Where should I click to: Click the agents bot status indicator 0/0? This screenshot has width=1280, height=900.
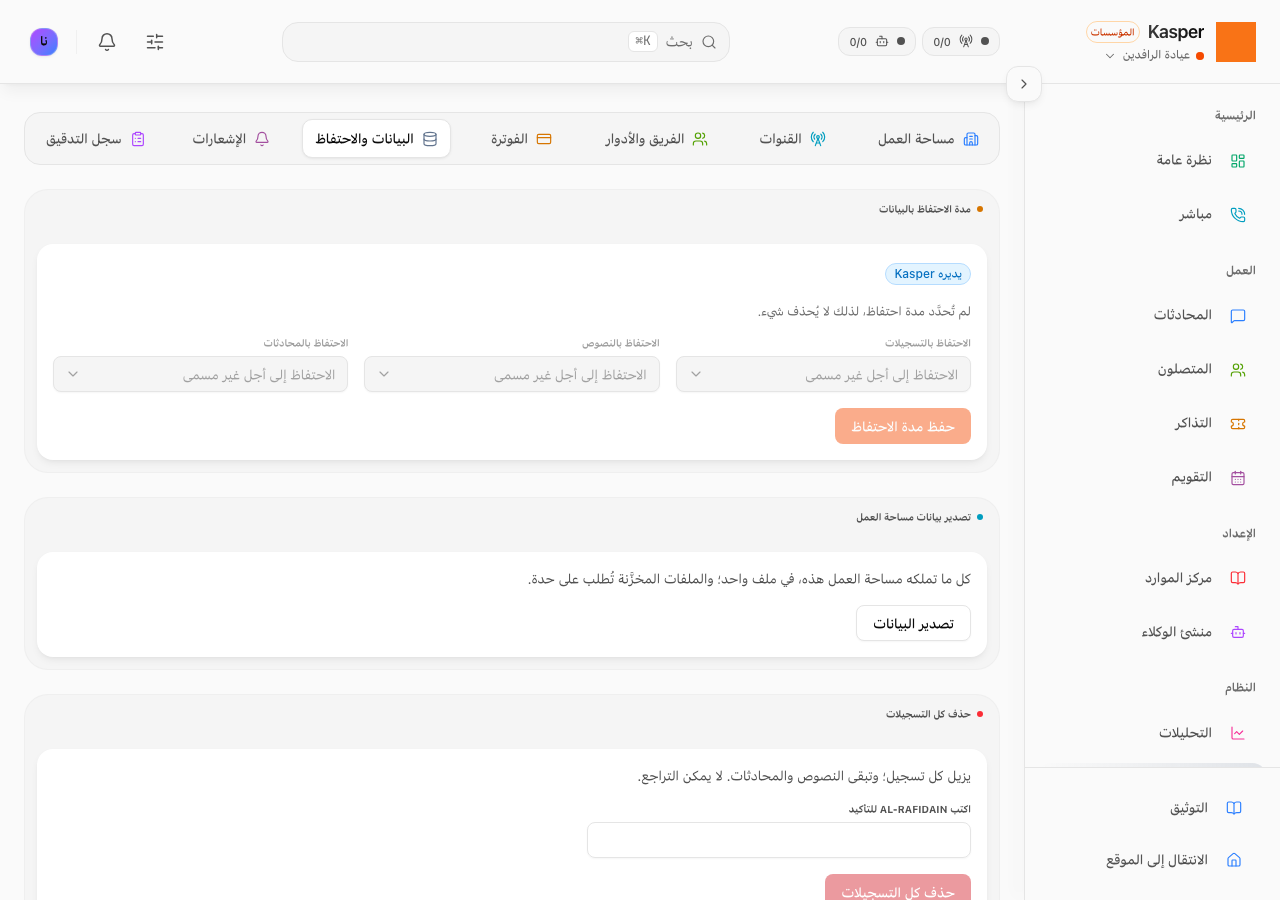point(876,42)
